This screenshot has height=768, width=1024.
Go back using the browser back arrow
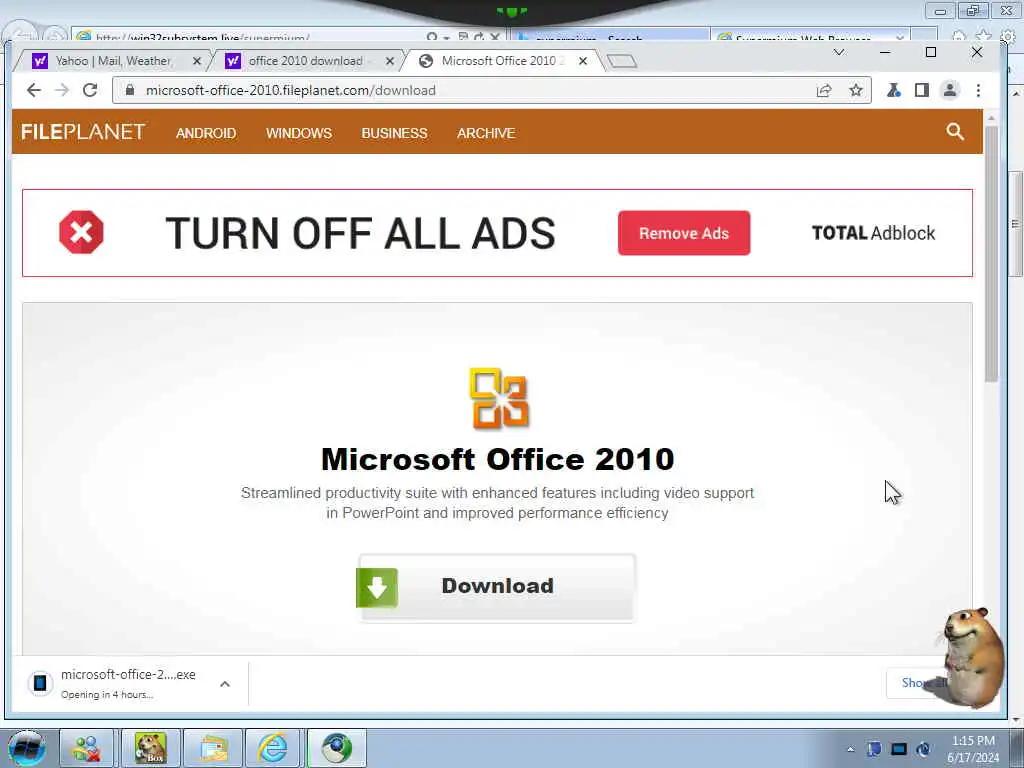33,90
